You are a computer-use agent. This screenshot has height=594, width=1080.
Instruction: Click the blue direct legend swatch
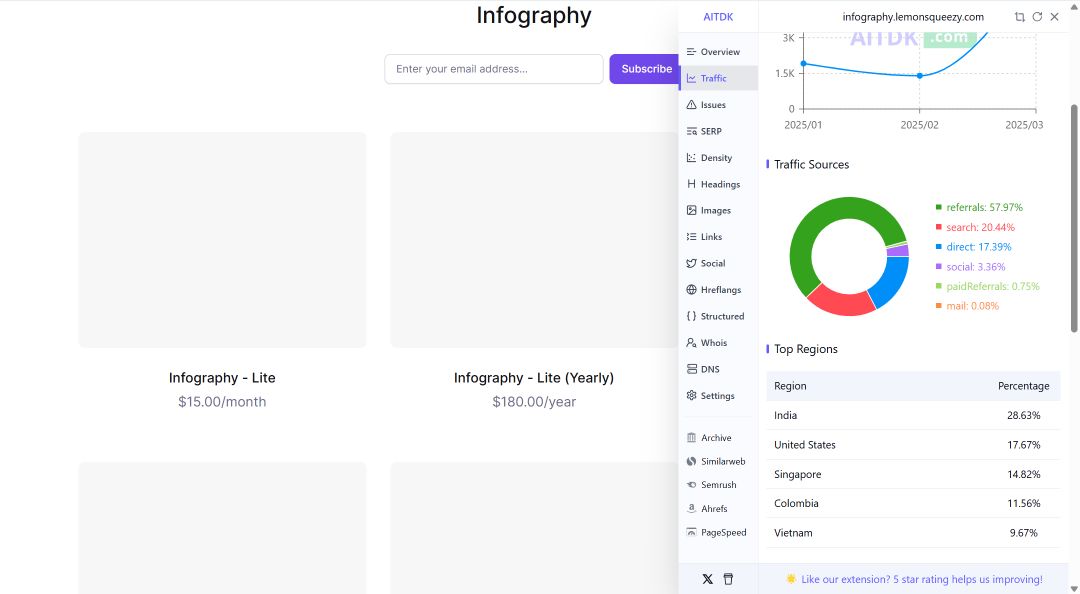click(939, 247)
